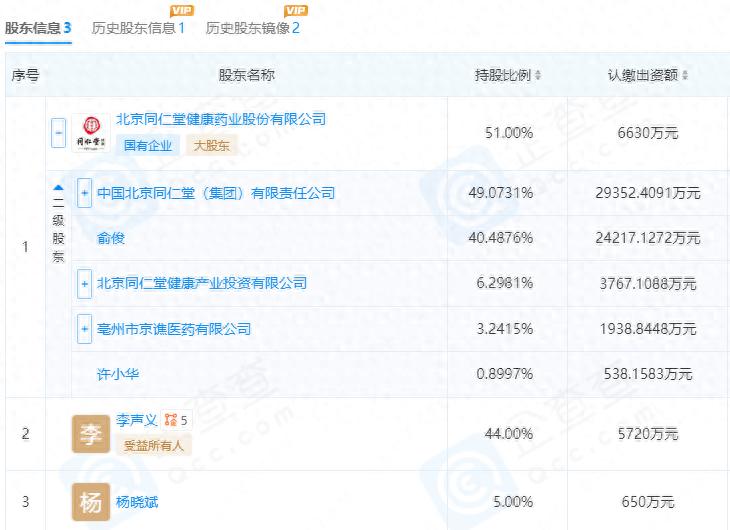Select the 3.2415% percentage cell

point(505,329)
